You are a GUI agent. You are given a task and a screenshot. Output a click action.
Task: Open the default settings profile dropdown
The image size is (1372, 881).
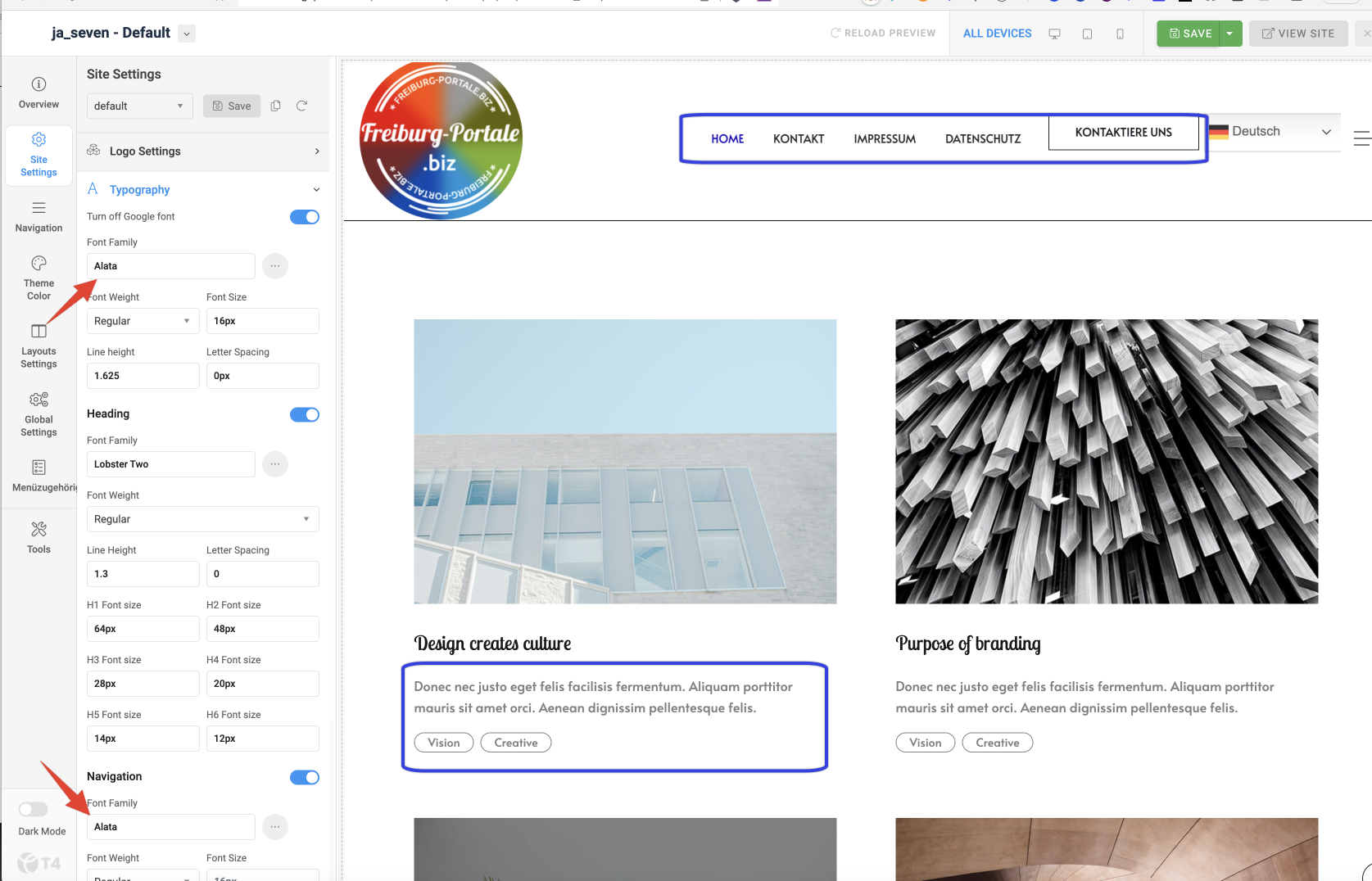click(x=139, y=106)
